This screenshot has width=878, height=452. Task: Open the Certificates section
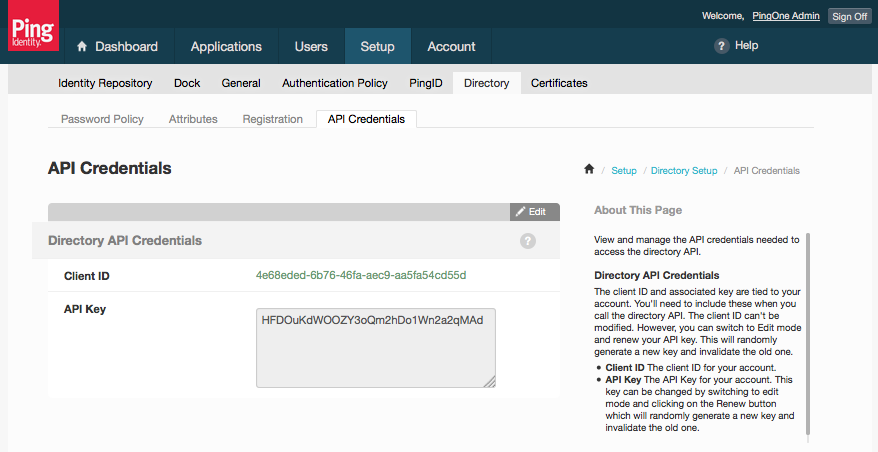(x=559, y=83)
